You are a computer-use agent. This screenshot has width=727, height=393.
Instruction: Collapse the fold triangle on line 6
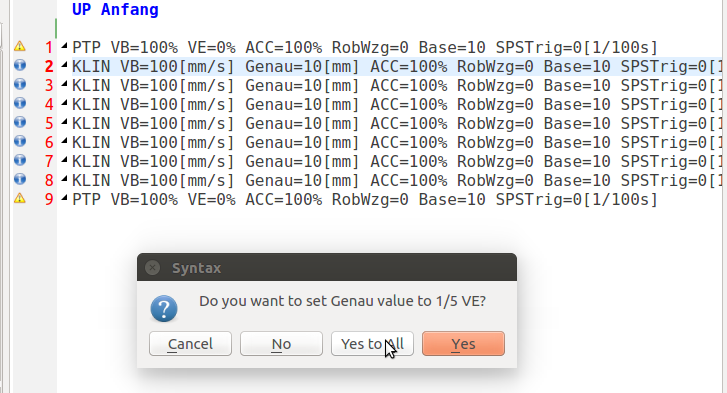point(64,140)
